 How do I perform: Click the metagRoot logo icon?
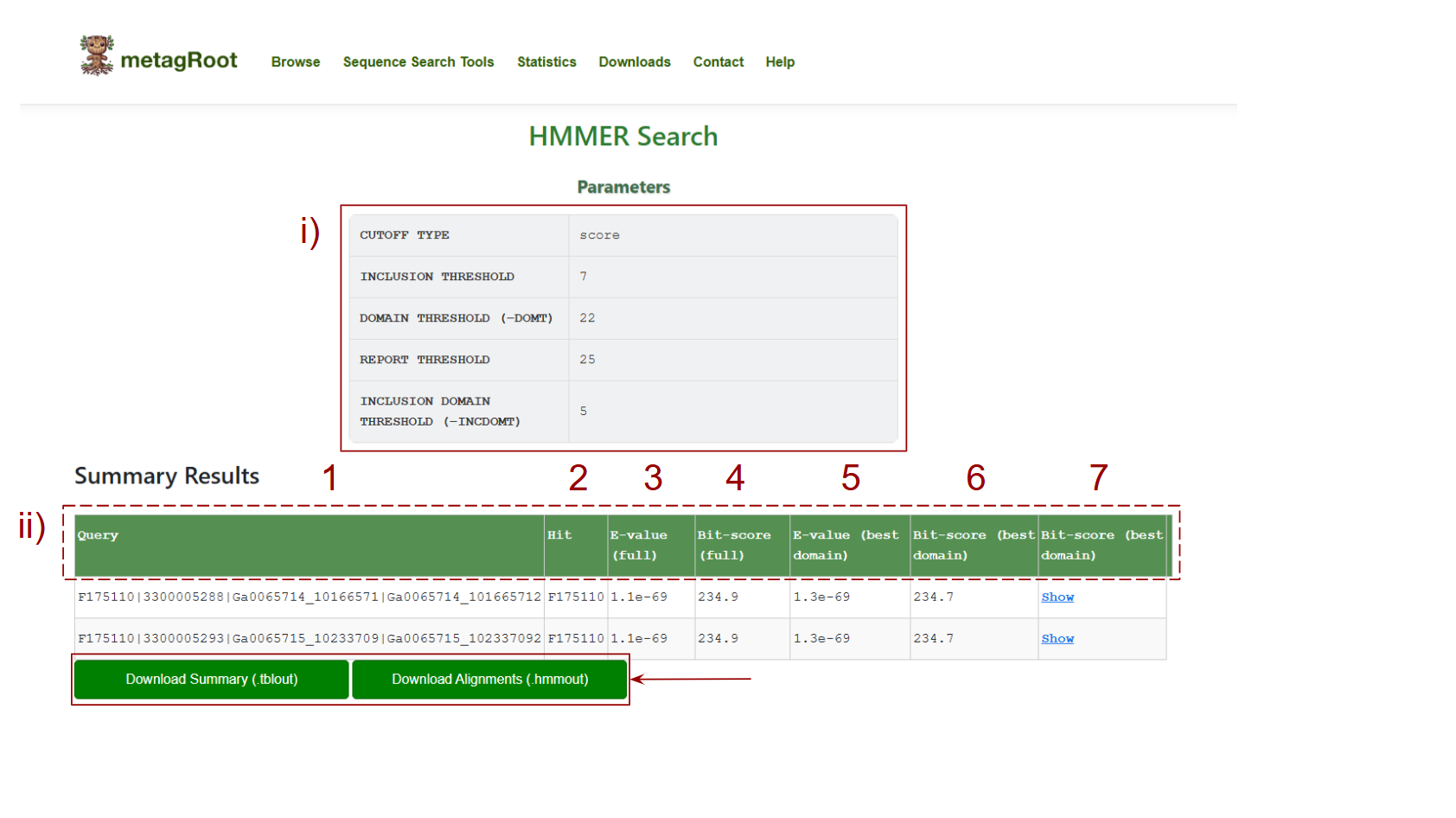(x=97, y=55)
